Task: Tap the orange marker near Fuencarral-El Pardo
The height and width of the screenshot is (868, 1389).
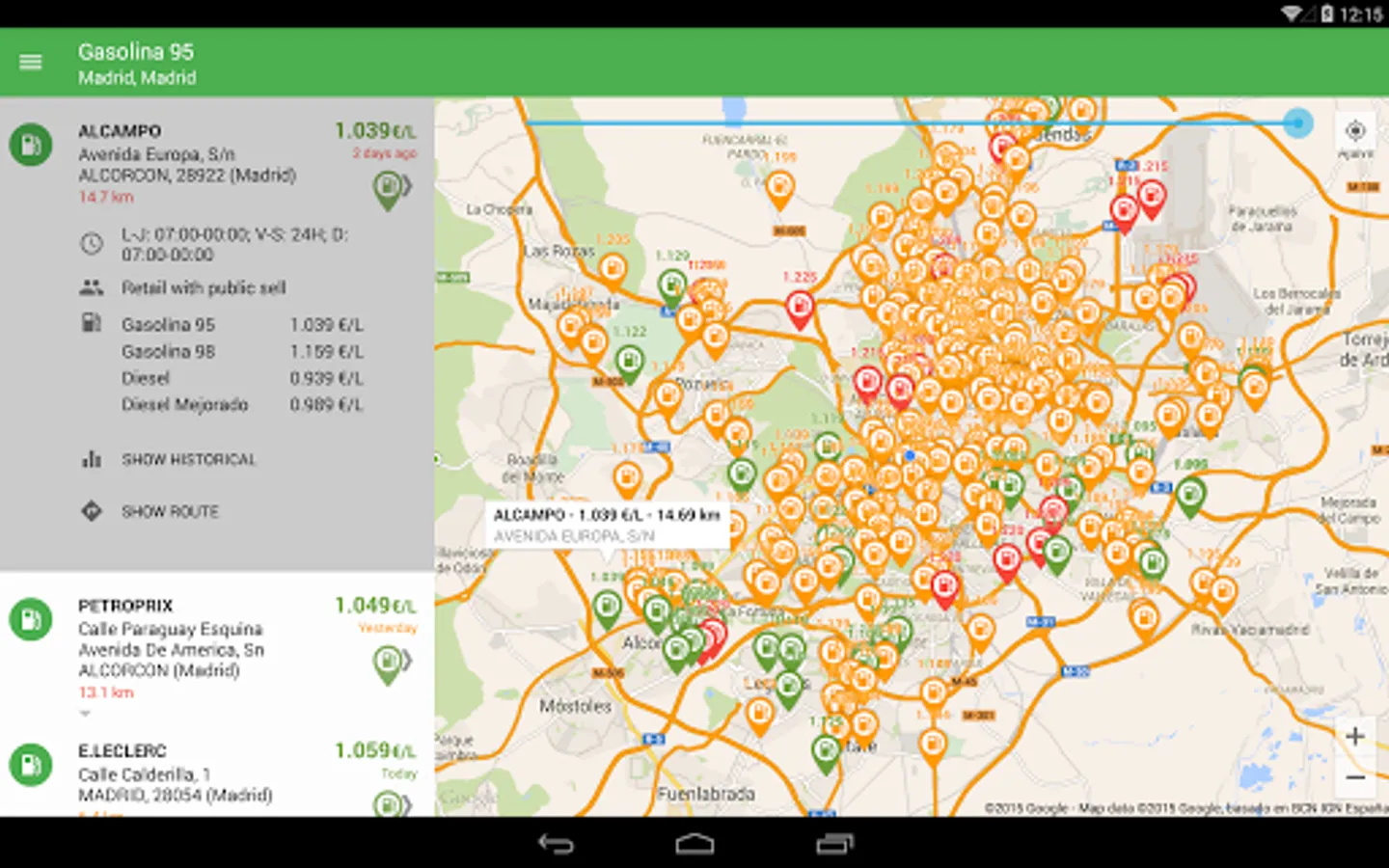Action: pyautogui.click(x=779, y=189)
